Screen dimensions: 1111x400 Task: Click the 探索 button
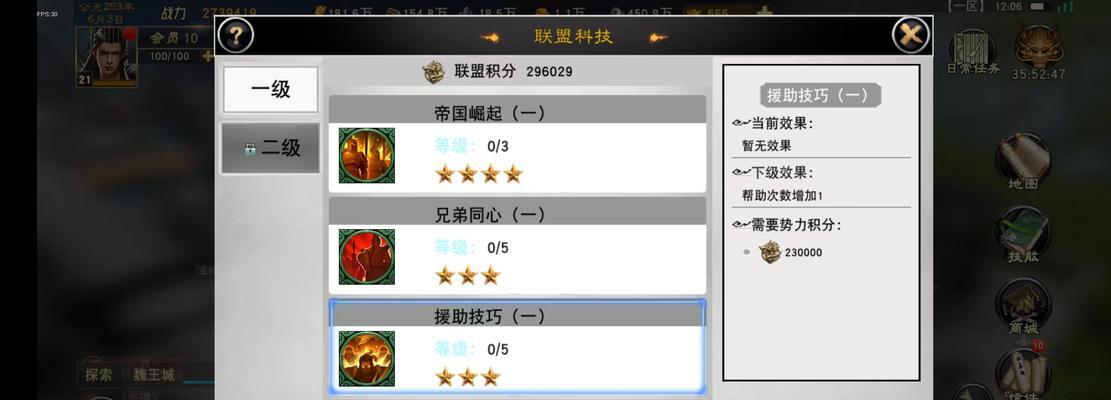click(x=98, y=375)
